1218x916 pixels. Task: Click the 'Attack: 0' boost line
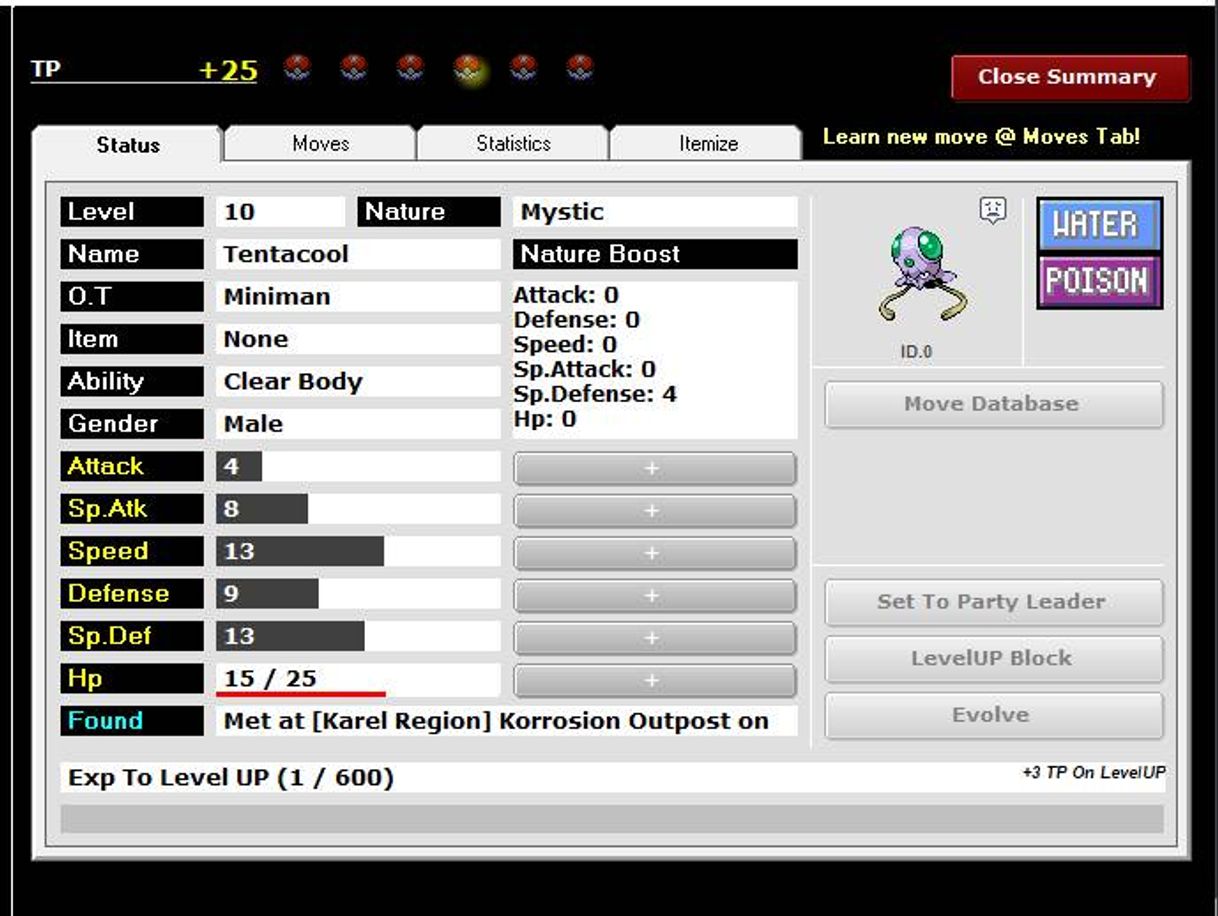click(x=566, y=295)
